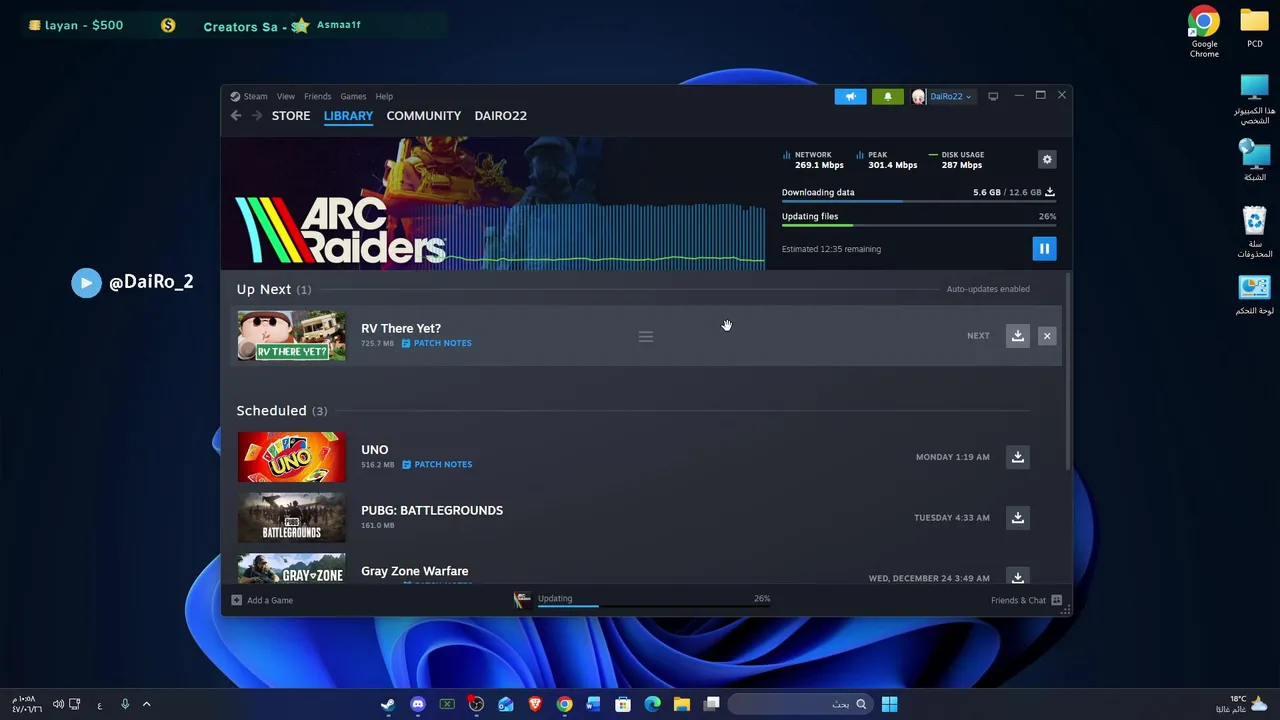The height and width of the screenshot is (720, 1280).
Task: Open the Google Chrome desktop shortcut
Action: [x=1204, y=32]
